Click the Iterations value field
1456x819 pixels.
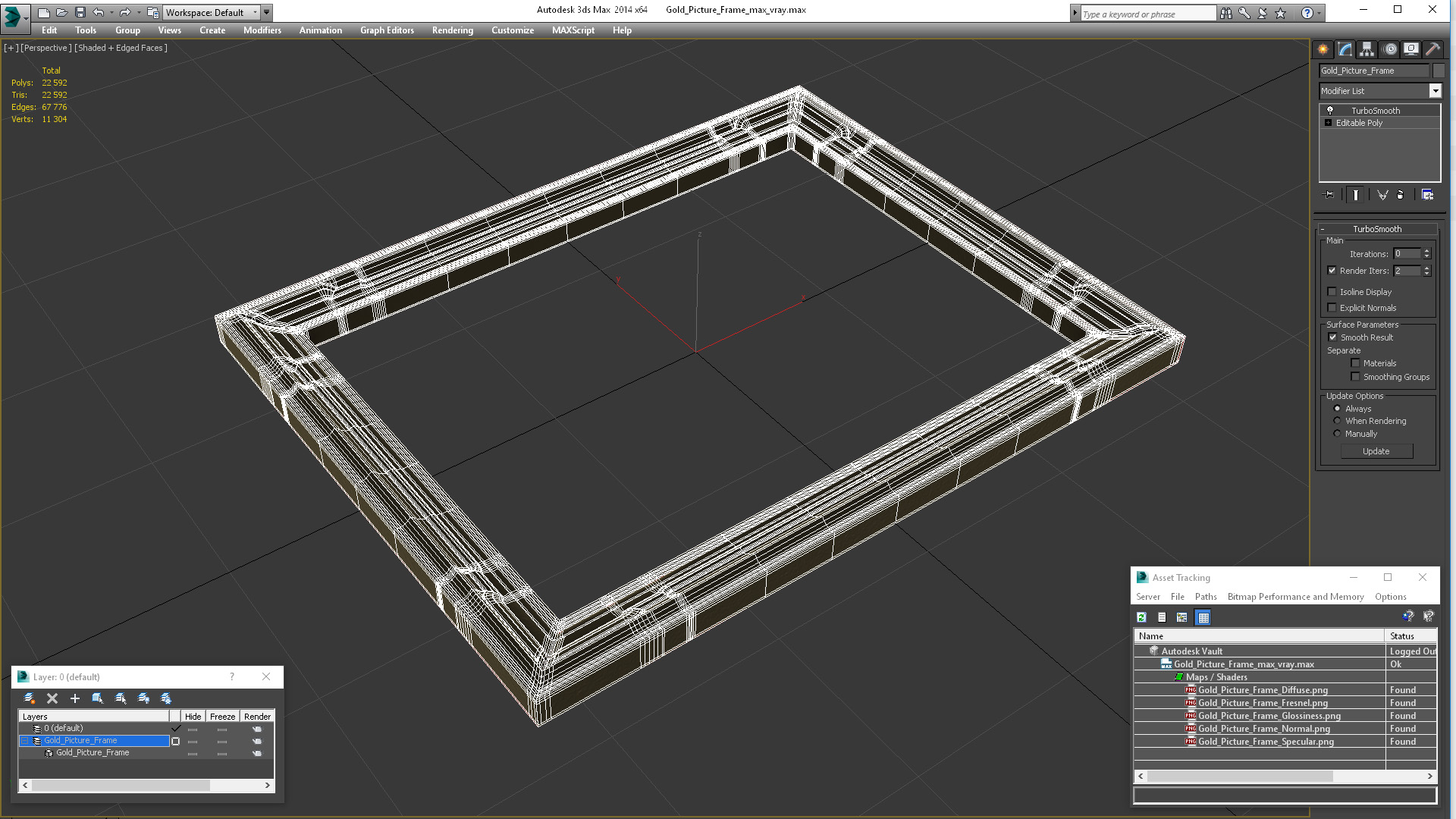click(1406, 254)
